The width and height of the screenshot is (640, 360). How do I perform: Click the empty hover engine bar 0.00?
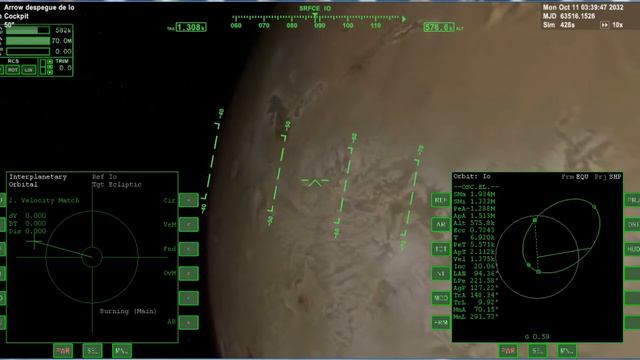pos(28,51)
